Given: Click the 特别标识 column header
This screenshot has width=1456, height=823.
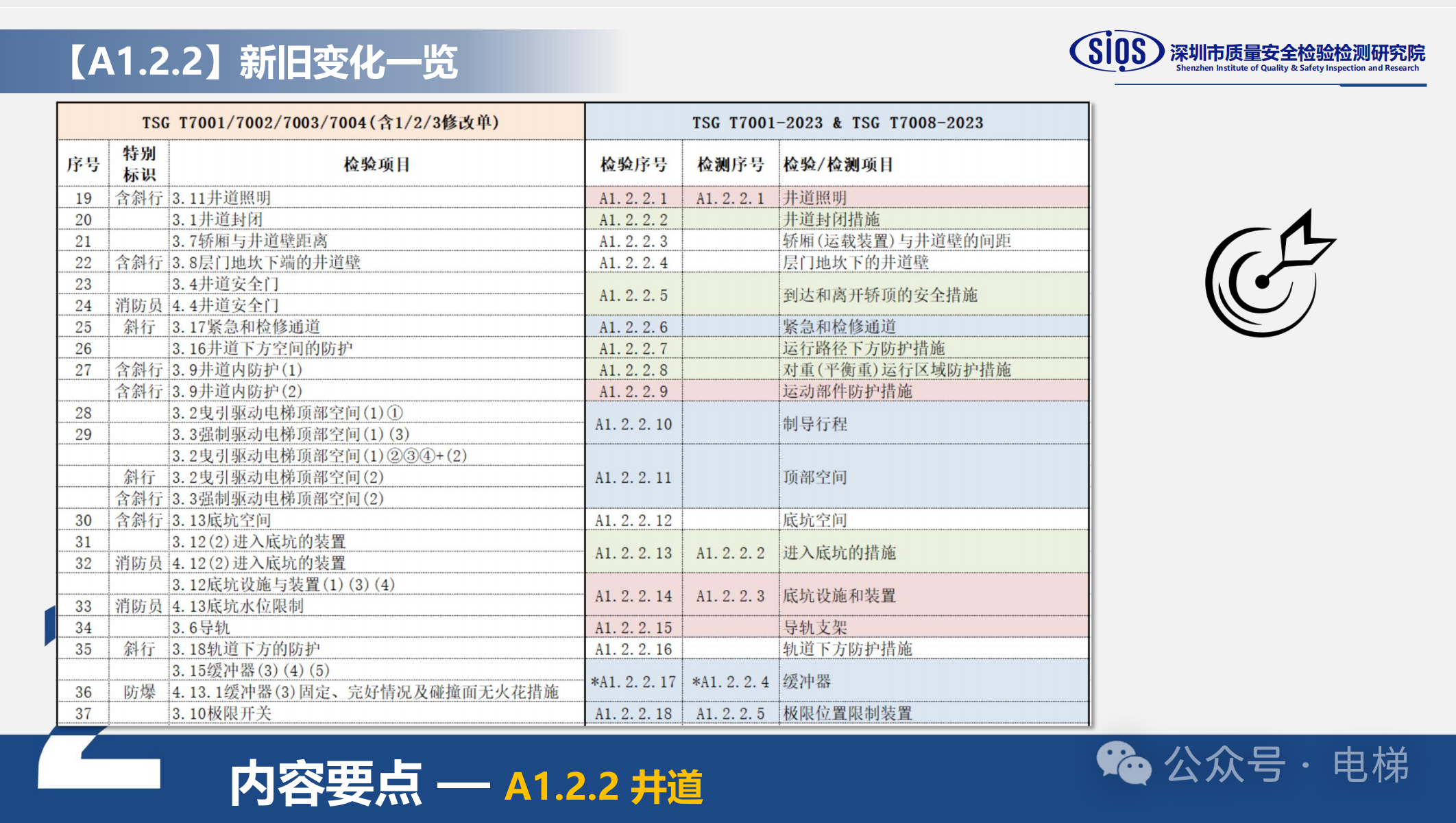Looking at the screenshot, I should click(x=139, y=164).
